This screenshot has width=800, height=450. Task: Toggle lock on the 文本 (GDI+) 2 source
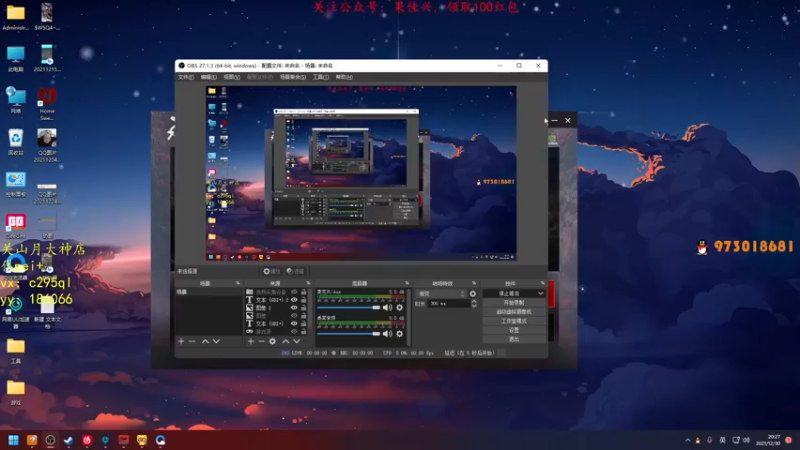coord(304,300)
